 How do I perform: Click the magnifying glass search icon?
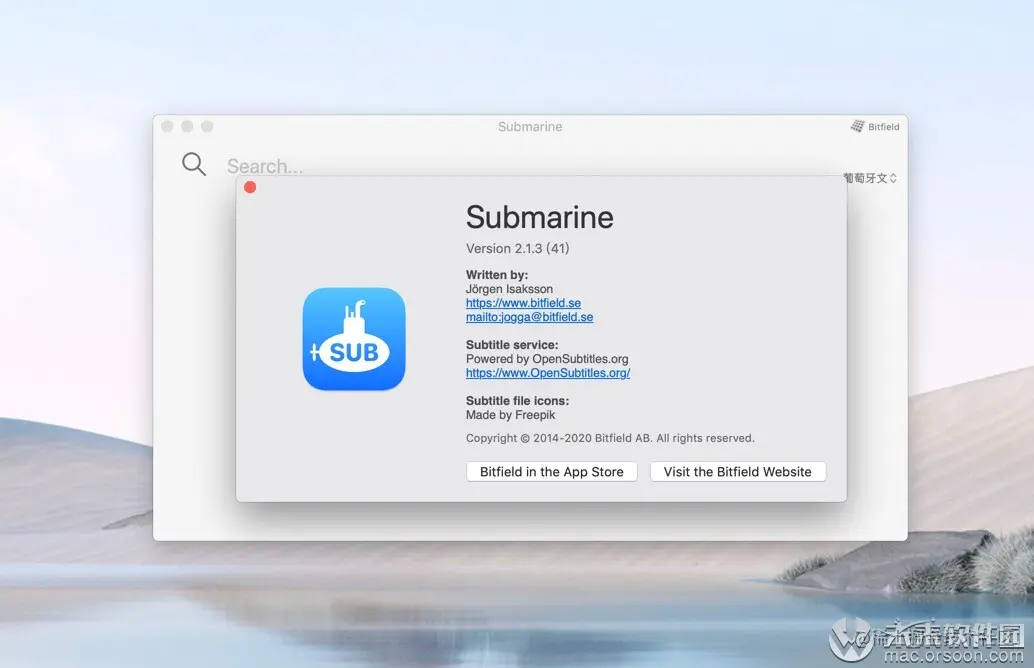click(x=194, y=164)
